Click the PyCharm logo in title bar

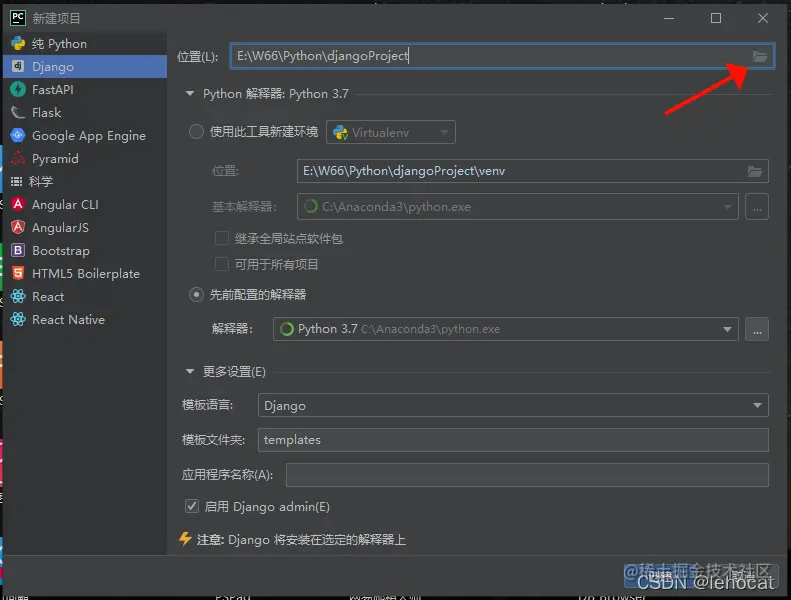[x=18, y=18]
